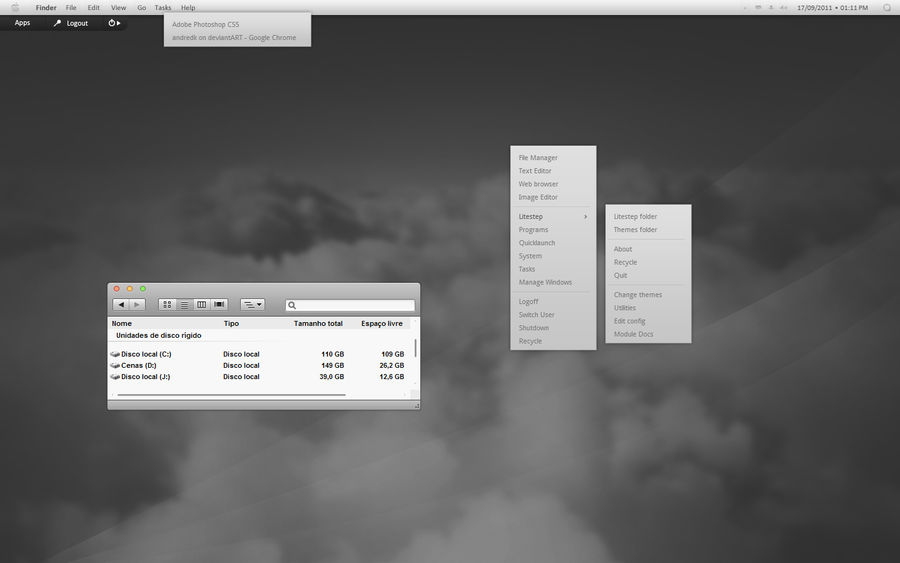Click the magnifier icon in search box

[292, 305]
